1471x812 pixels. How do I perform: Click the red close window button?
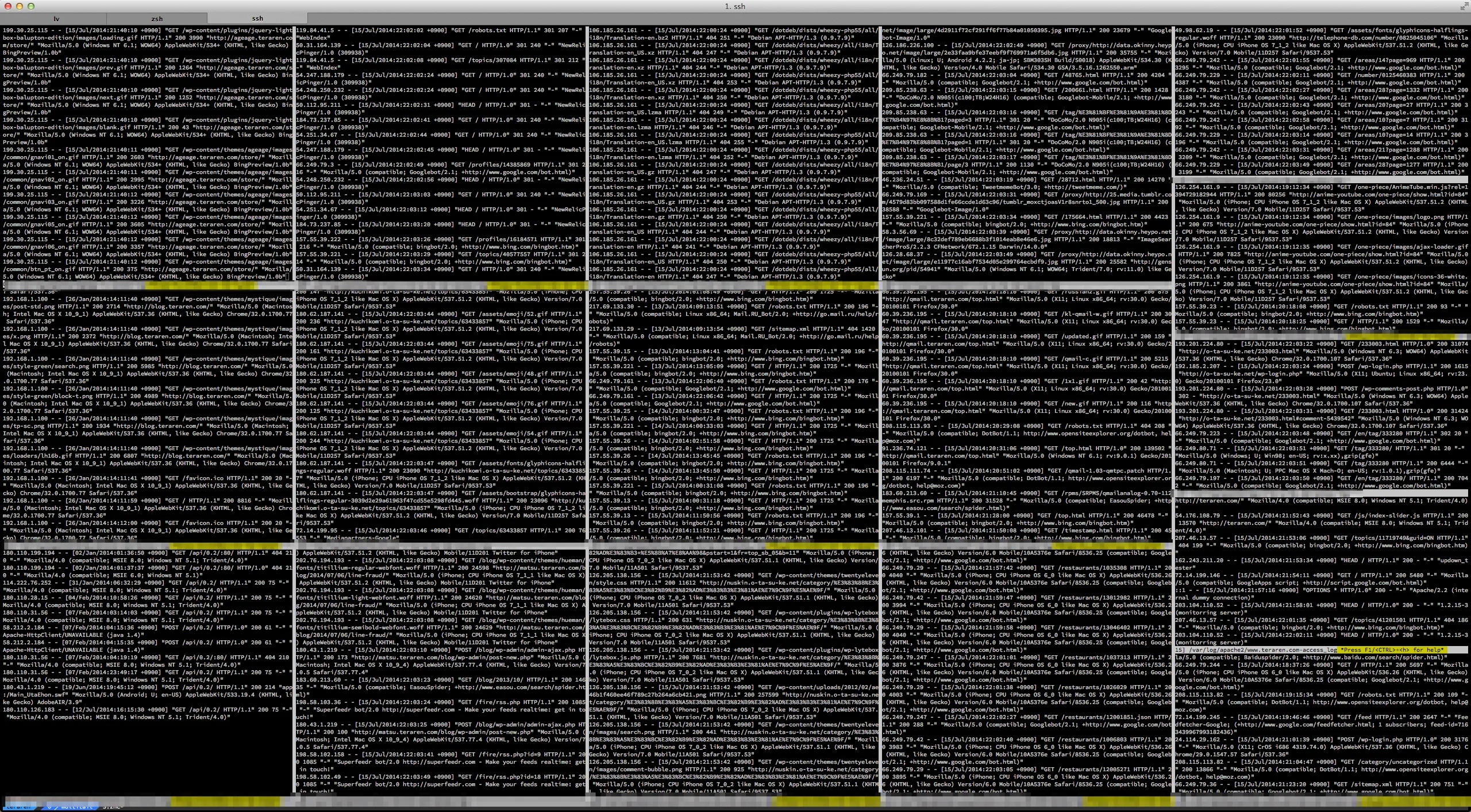coord(8,6)
